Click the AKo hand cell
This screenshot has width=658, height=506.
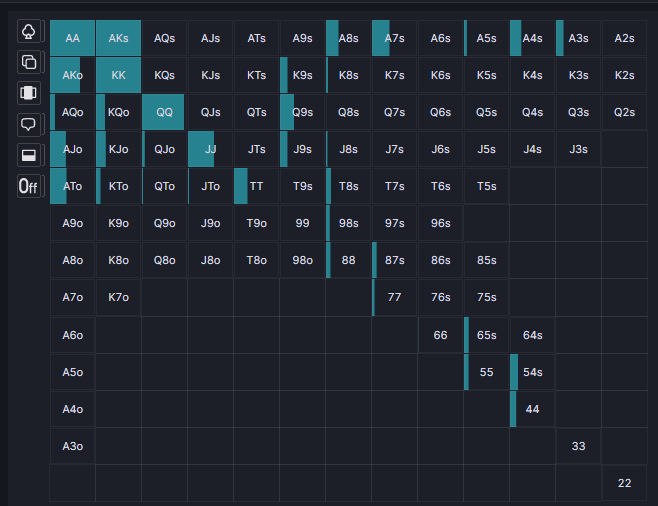click(x=72, y=75)
